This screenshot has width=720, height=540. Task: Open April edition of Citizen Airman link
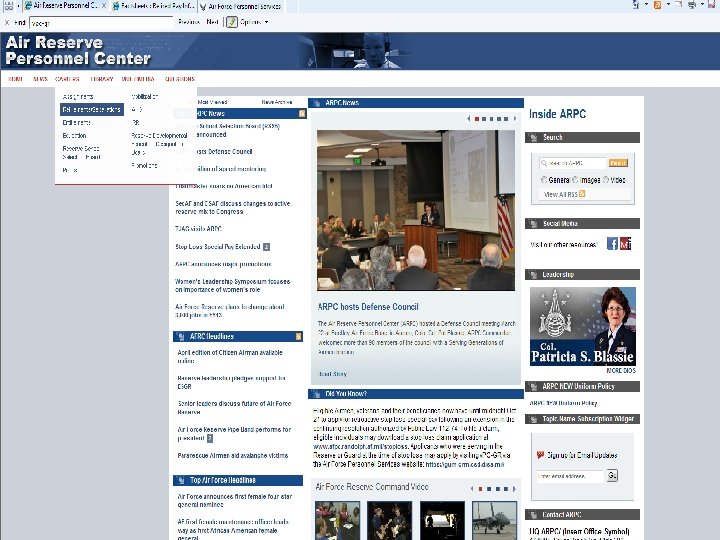[230, 356]
